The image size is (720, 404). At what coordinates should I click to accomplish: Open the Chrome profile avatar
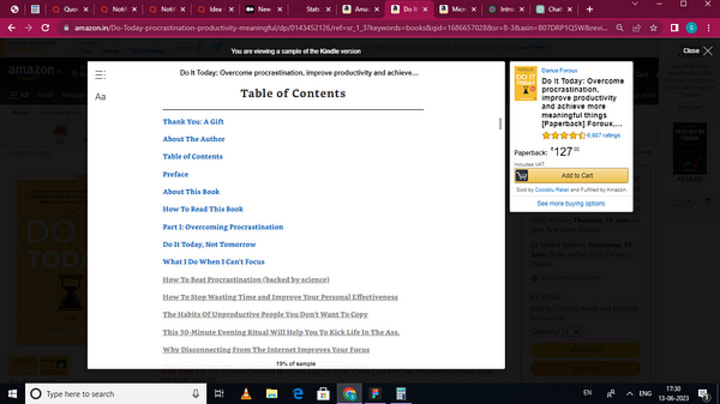pos(691,28)
